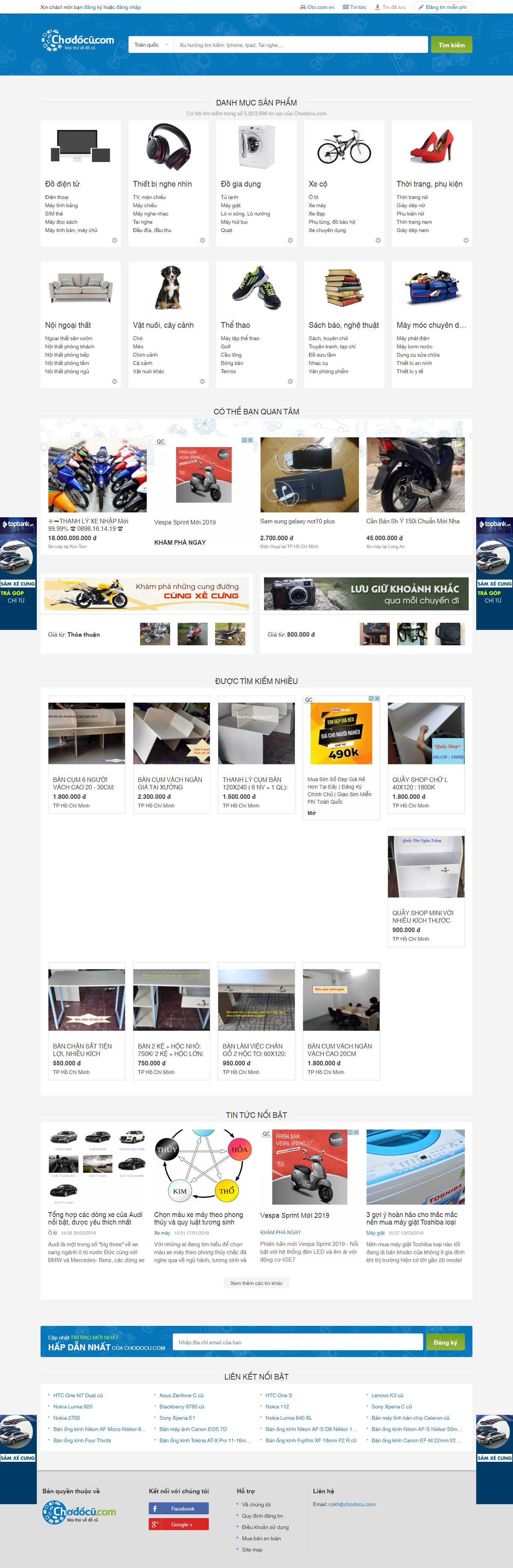Screen dimensions: 513x1568
Task: Open Tin đã lưu saved listings icon
Action: [377, 7]
